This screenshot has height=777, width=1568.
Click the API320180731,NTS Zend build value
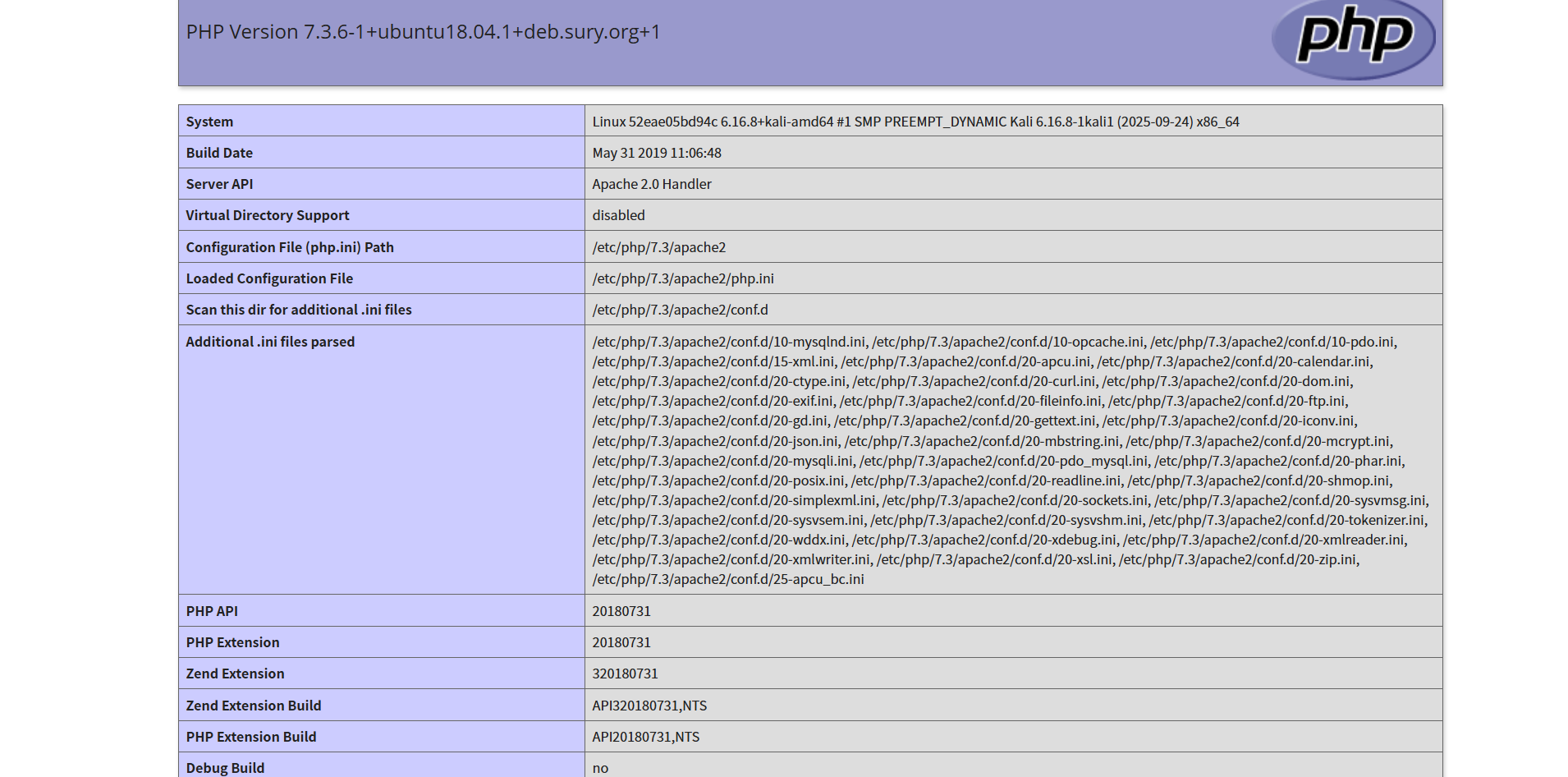(x=649, y=706)
